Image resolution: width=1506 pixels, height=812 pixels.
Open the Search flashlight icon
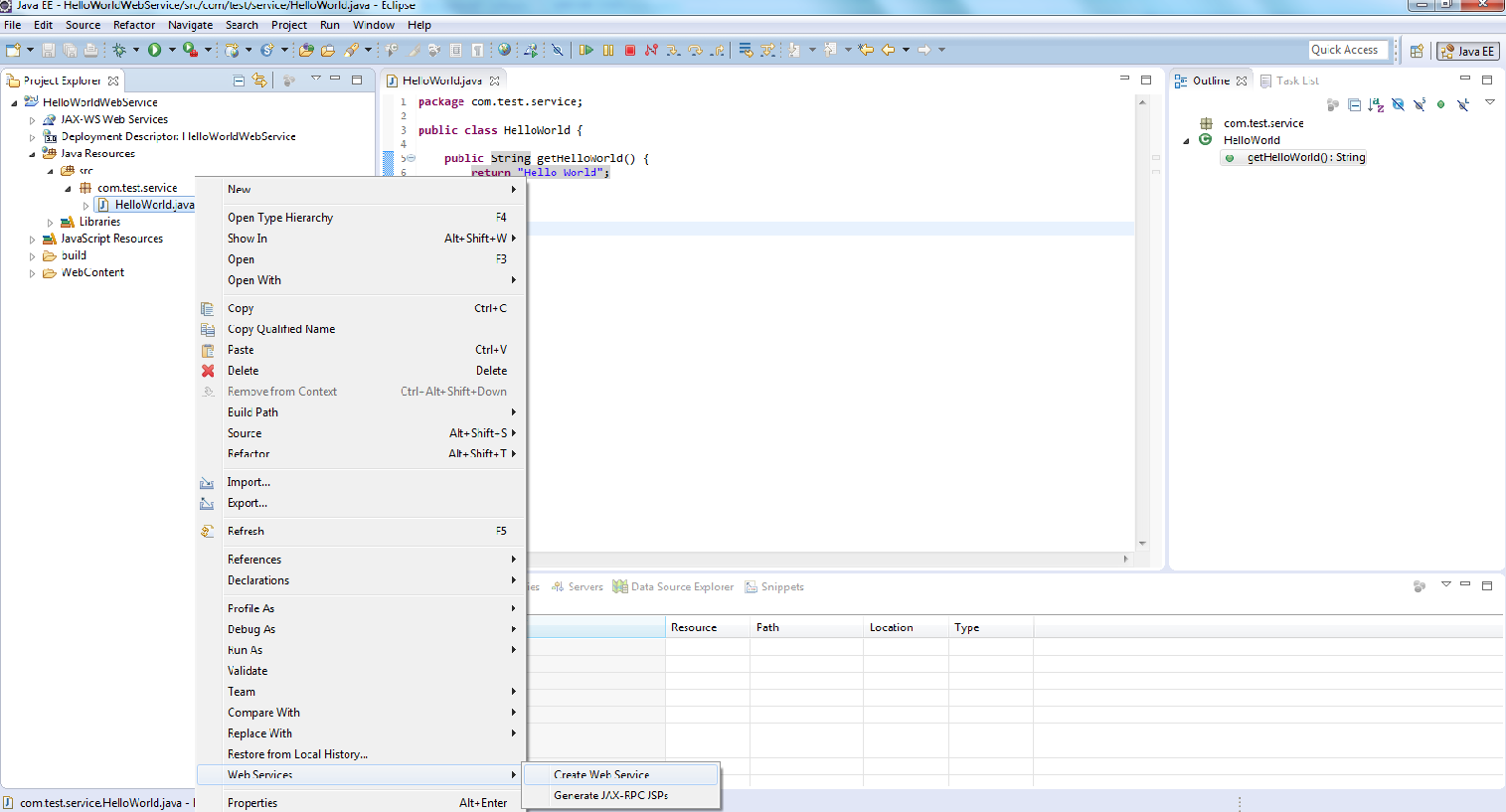(x=351, y=49)
